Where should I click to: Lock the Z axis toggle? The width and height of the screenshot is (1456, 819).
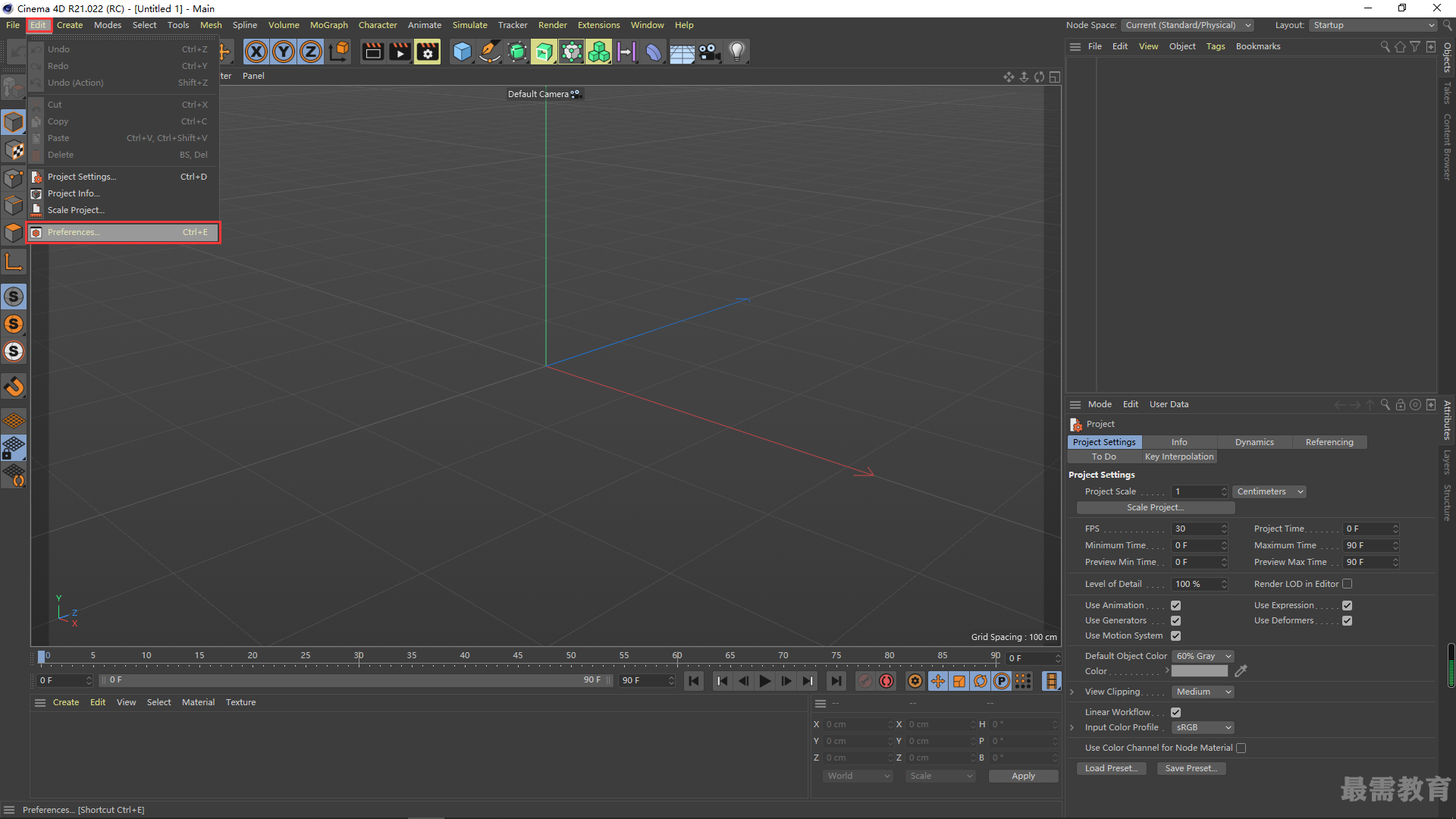311,52
